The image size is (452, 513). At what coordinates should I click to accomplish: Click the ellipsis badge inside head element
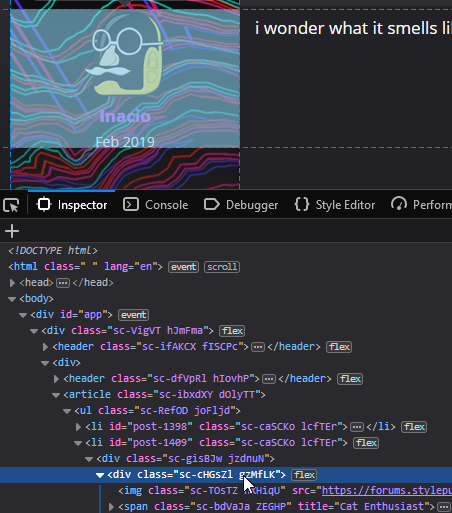63,283
